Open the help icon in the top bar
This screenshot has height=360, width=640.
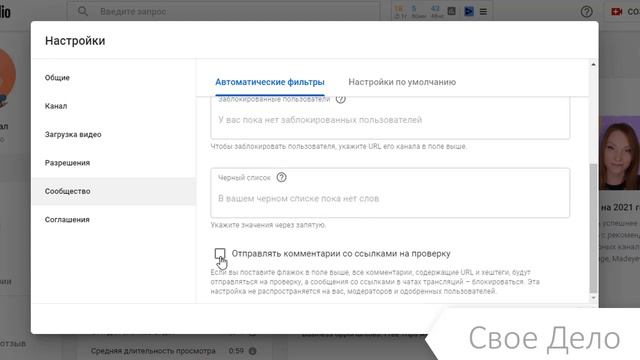coord(587,12)
